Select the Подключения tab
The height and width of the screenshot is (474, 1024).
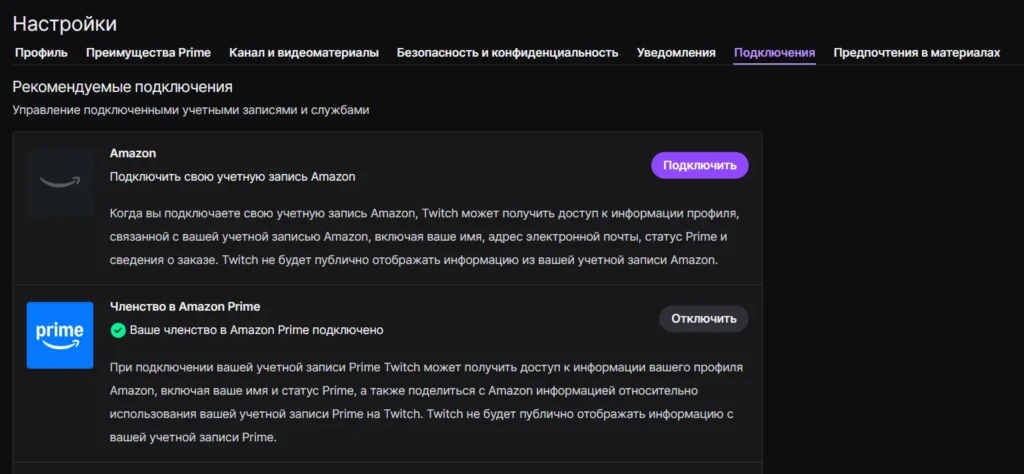click(775, 53)
